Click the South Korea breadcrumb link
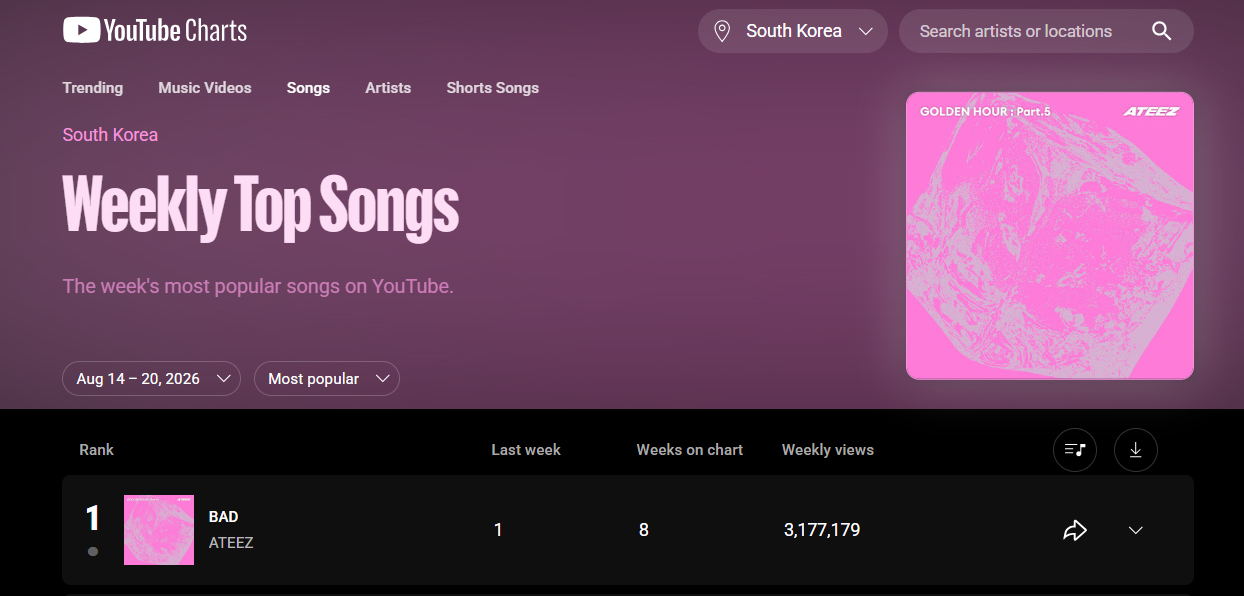Viewport: 1244px width, 596px height. point(110,135)
